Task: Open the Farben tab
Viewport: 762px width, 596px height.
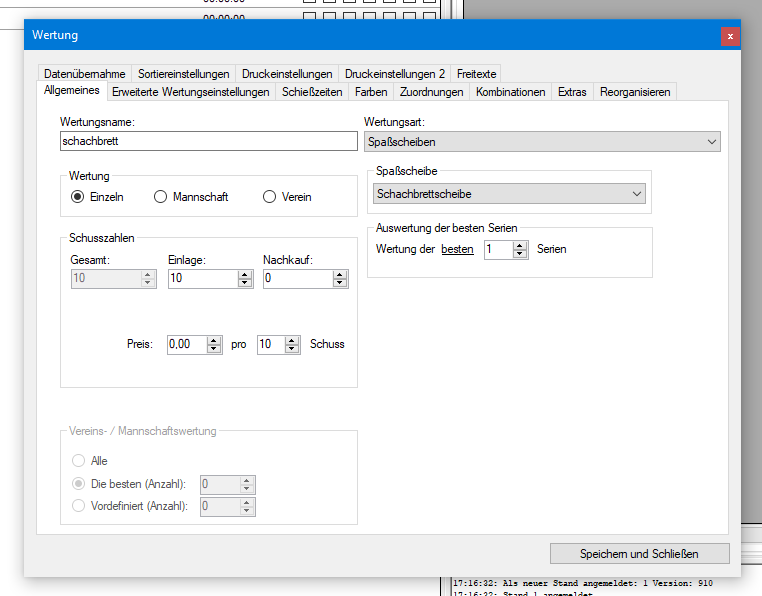Action: click(x=371, y=92)
